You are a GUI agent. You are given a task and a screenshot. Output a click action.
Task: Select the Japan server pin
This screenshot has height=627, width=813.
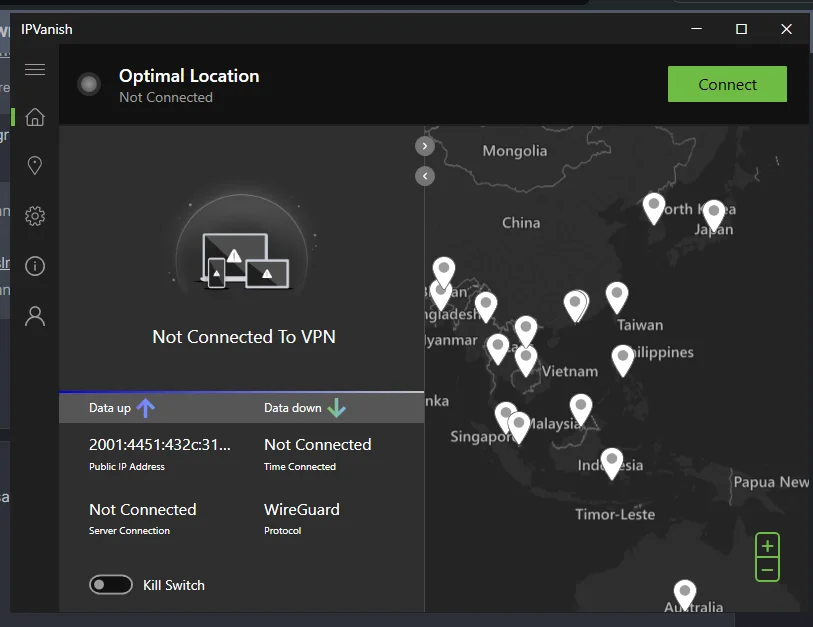[x=713, y=215]
